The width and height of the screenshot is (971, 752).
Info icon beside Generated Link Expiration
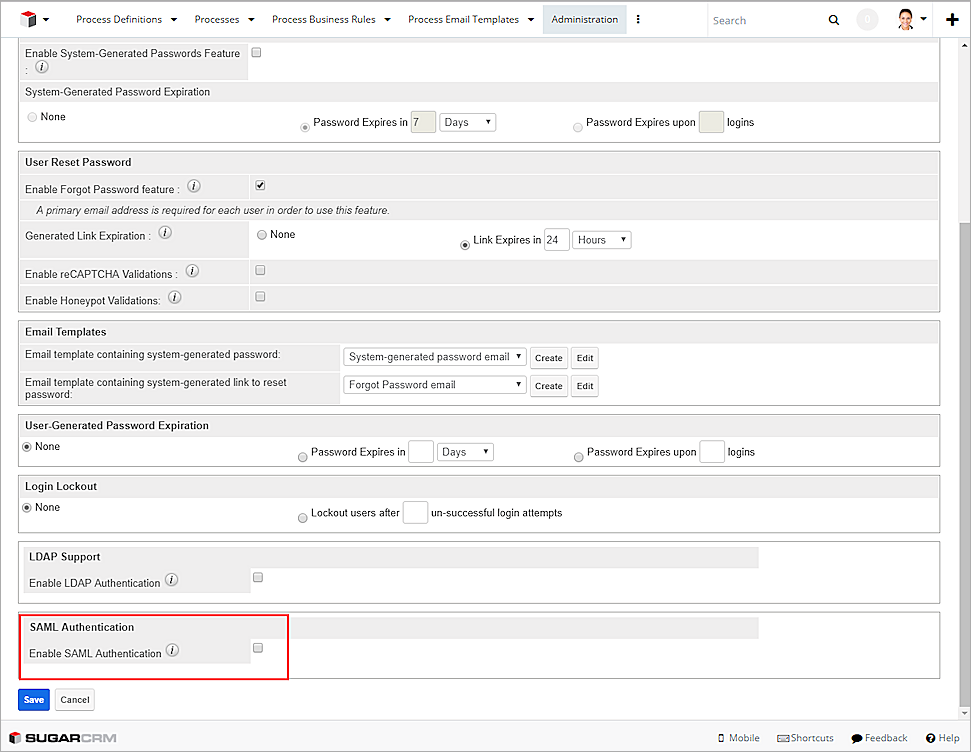tap(165, 232)
